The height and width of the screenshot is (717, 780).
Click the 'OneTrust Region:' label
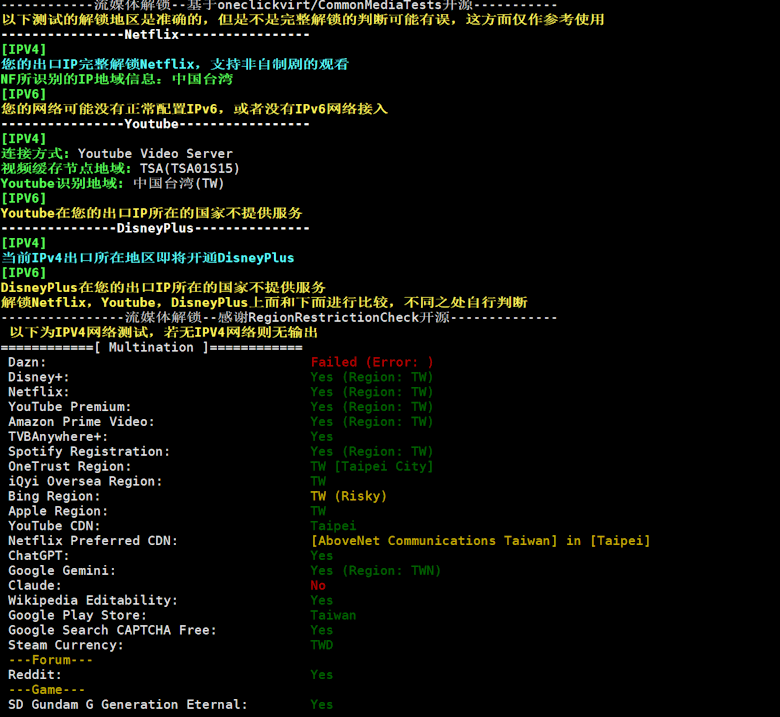point(70,467)
